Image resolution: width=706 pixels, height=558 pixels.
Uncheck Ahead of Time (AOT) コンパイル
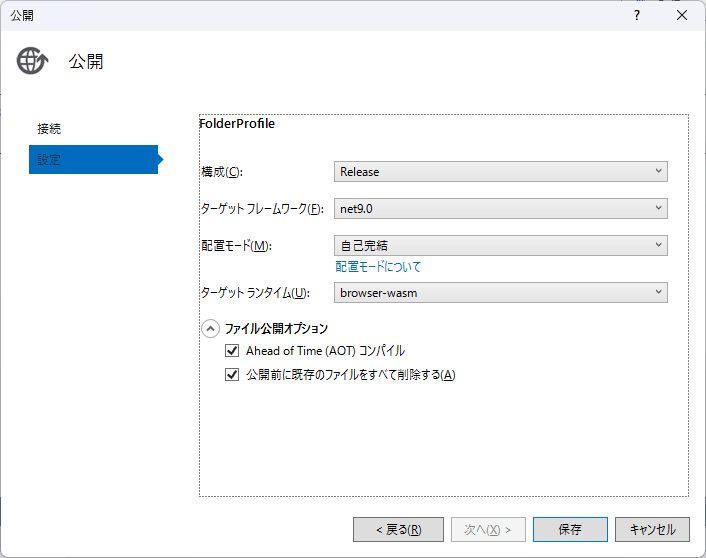232,350
